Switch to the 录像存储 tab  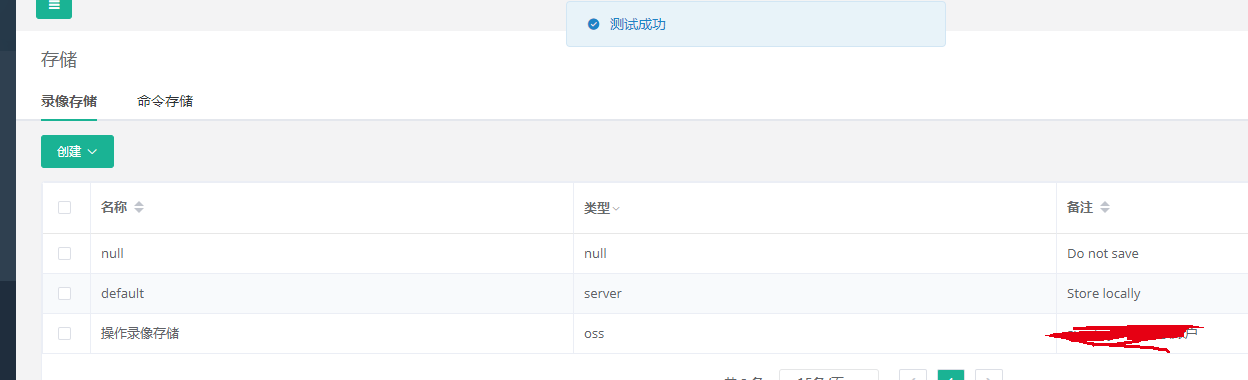coord(69,101)
